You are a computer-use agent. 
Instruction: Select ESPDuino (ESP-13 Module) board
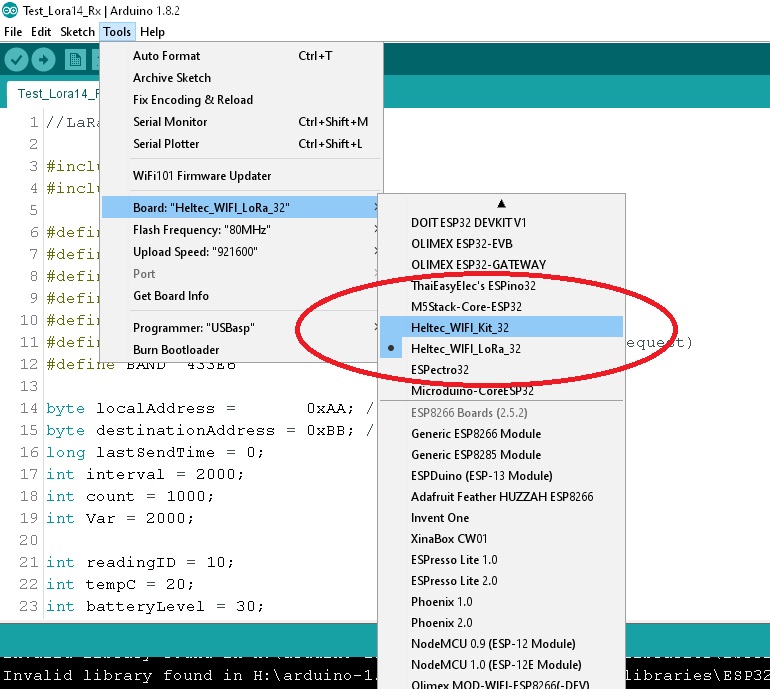tap(501, 476)
